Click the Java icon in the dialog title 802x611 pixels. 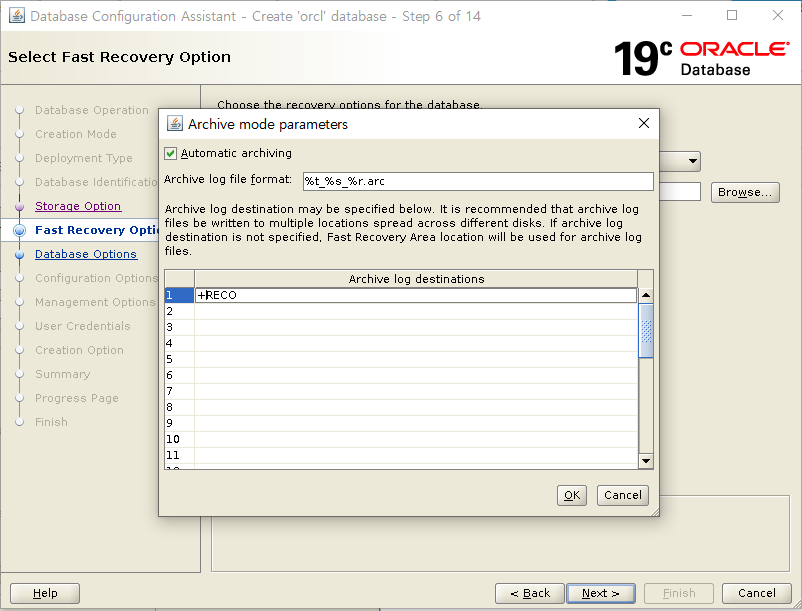pyautogui.click(x=175, y=124)
